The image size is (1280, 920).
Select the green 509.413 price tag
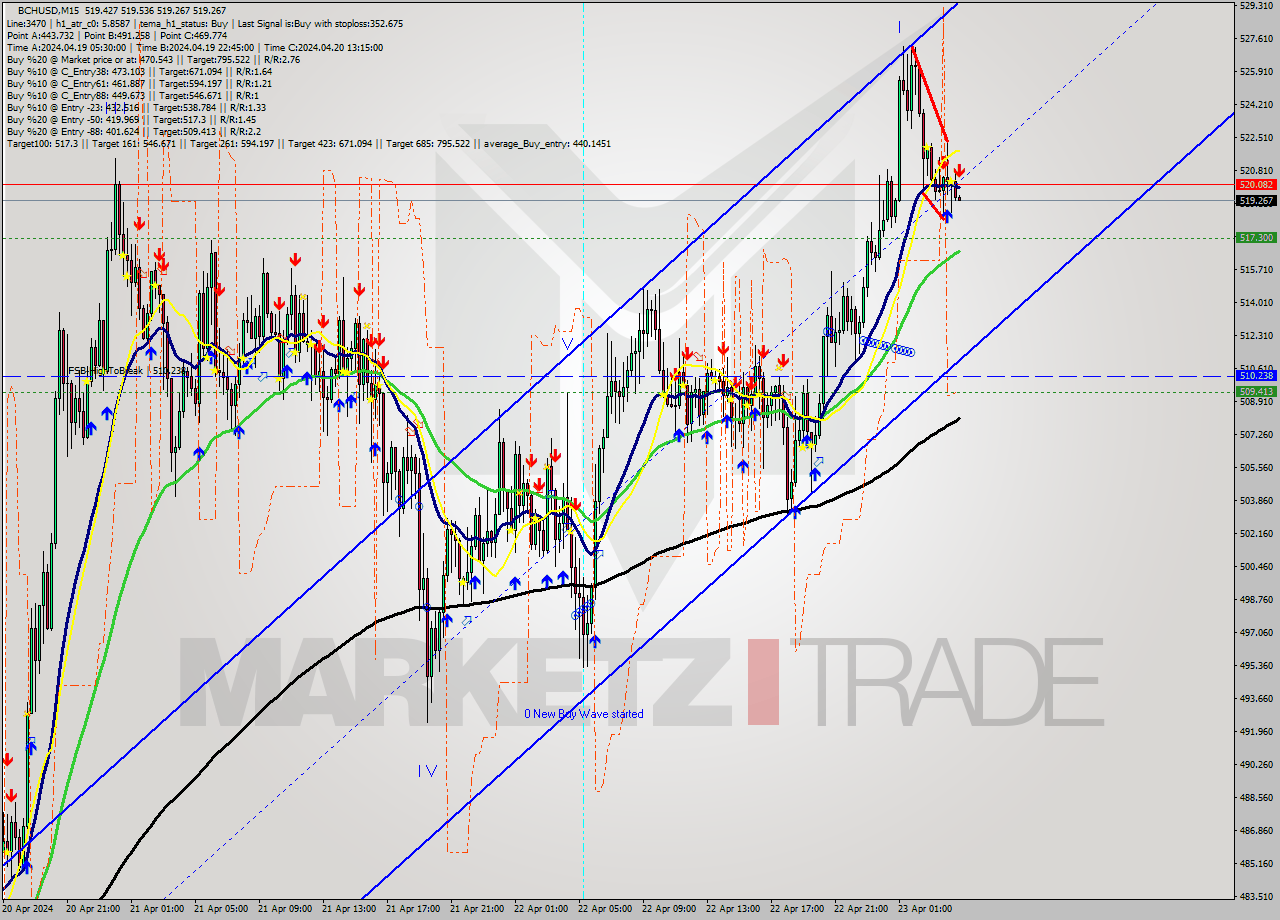(x=1257, y=392)
